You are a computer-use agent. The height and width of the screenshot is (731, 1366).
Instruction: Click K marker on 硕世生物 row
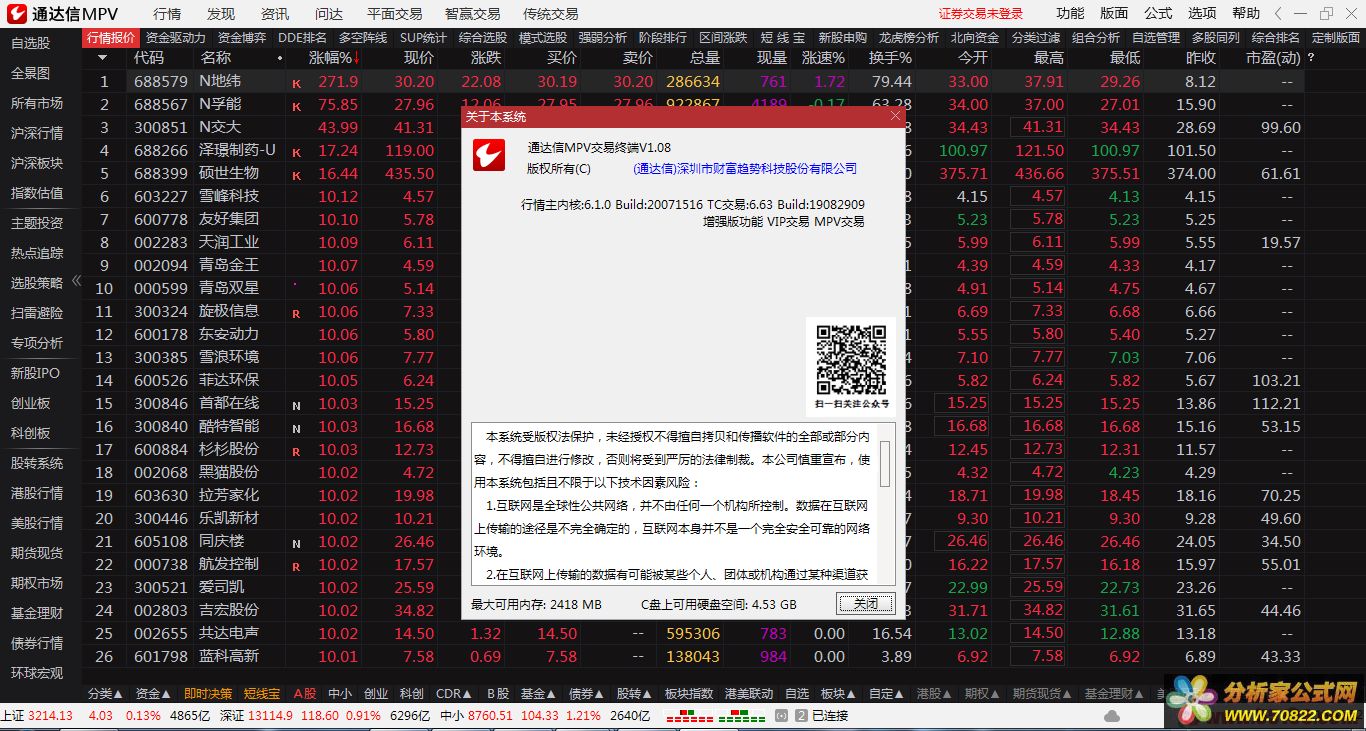(296, 175)
